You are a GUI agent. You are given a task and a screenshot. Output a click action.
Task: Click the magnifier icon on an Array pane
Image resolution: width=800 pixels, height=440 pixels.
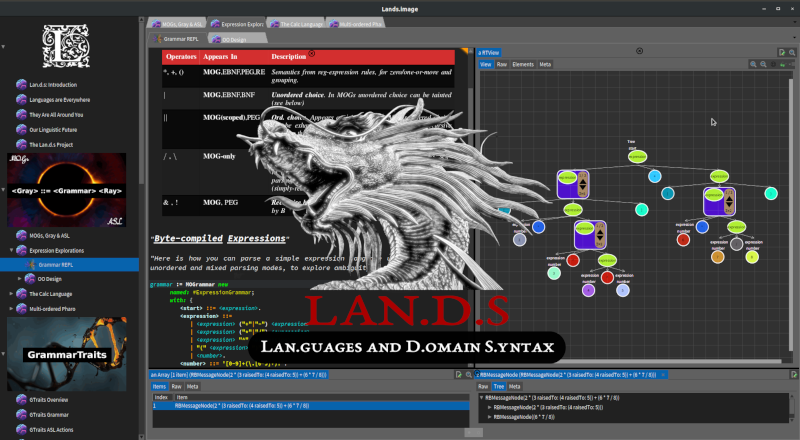tap(468, 375)
